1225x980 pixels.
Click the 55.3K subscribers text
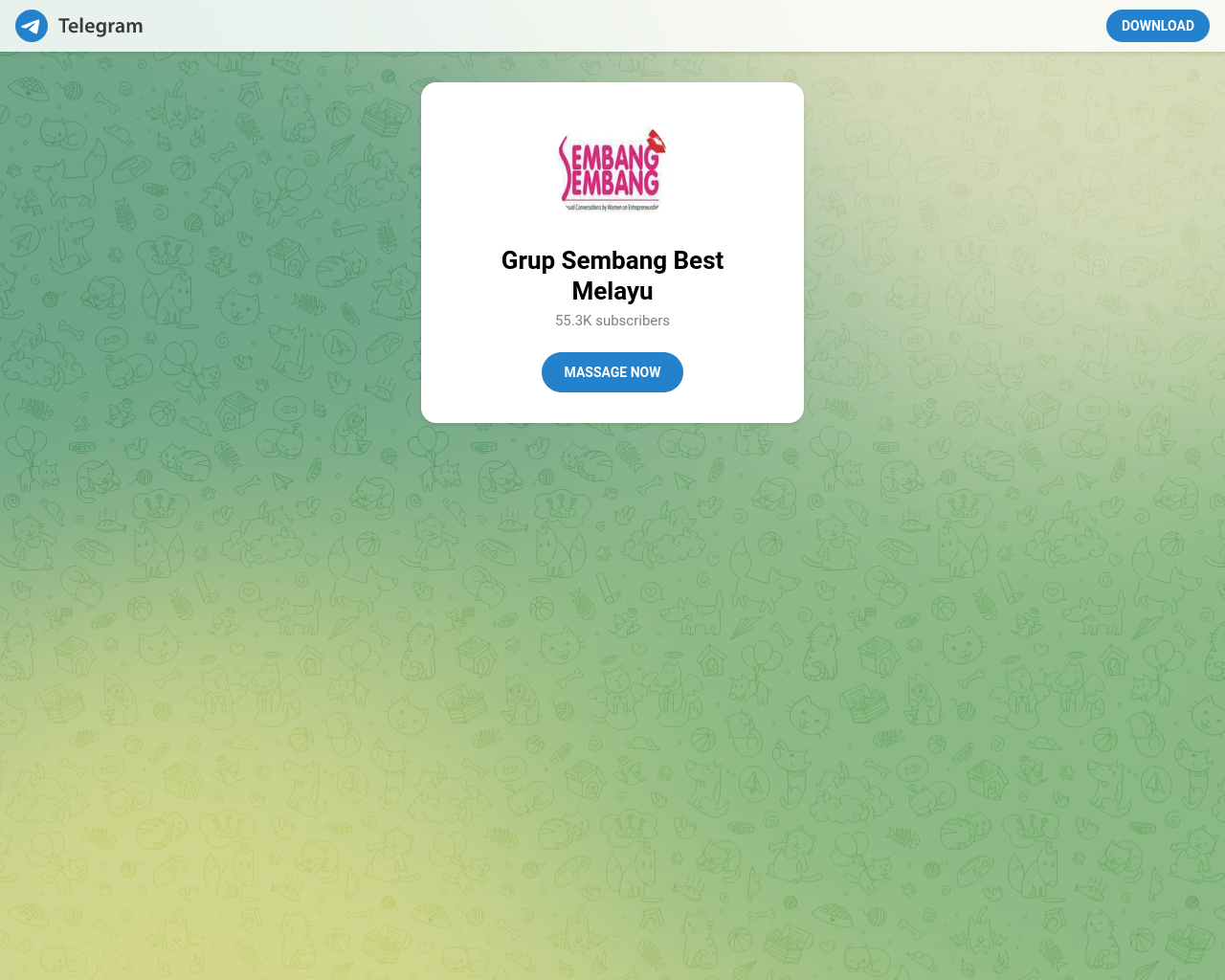point(612,321)
